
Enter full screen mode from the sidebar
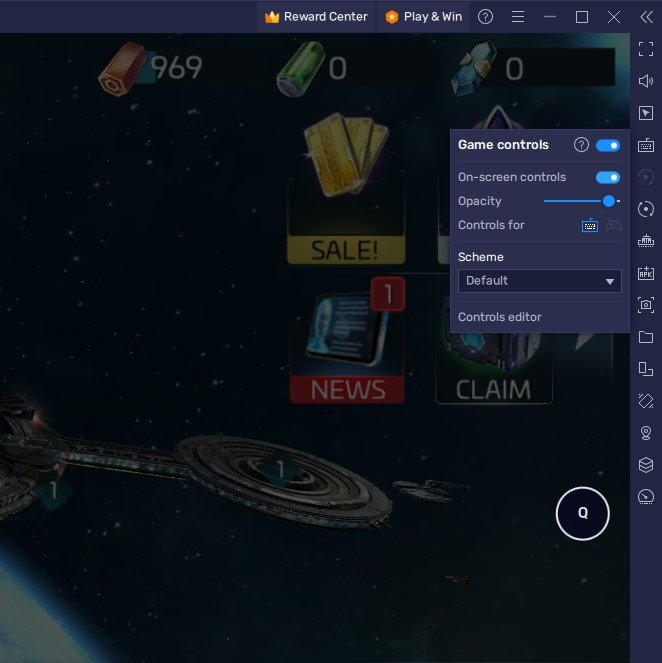coord(646,49)
